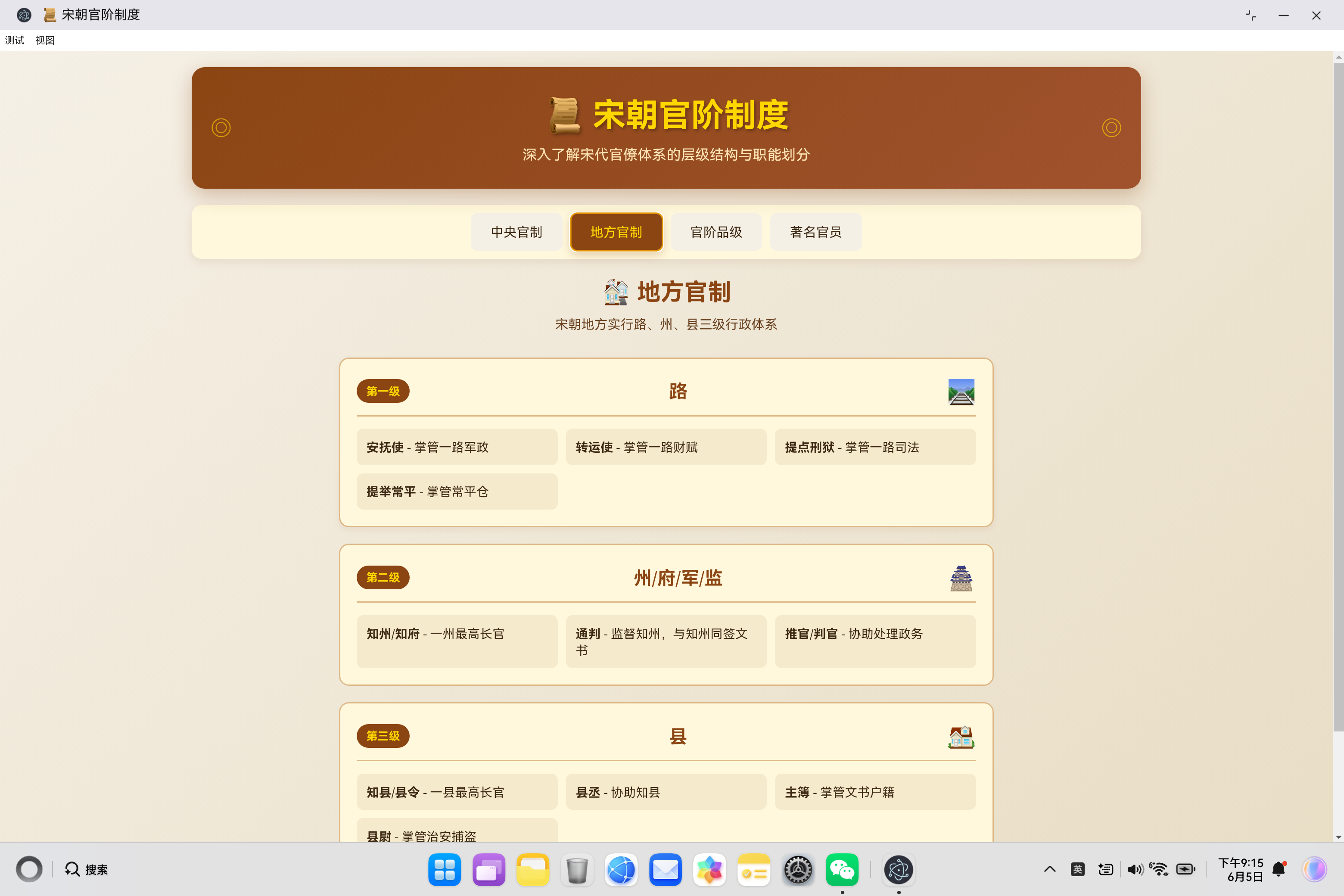Image resolution: width=1344 pixels, height=896 pixels.
Task: Restore the window with the title bar restore button
Action: click(1251, 16)
